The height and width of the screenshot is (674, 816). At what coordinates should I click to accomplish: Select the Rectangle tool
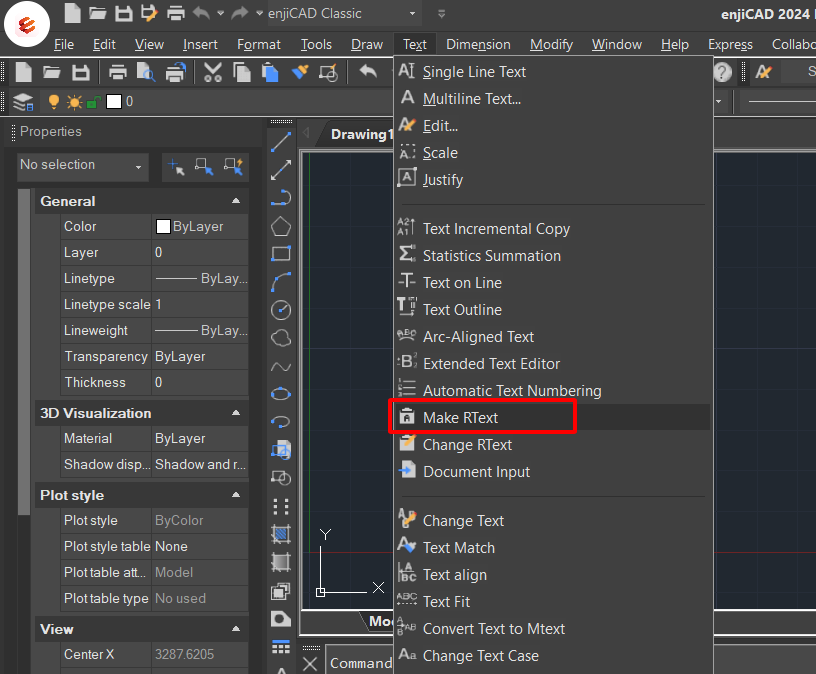click(281, 254)
